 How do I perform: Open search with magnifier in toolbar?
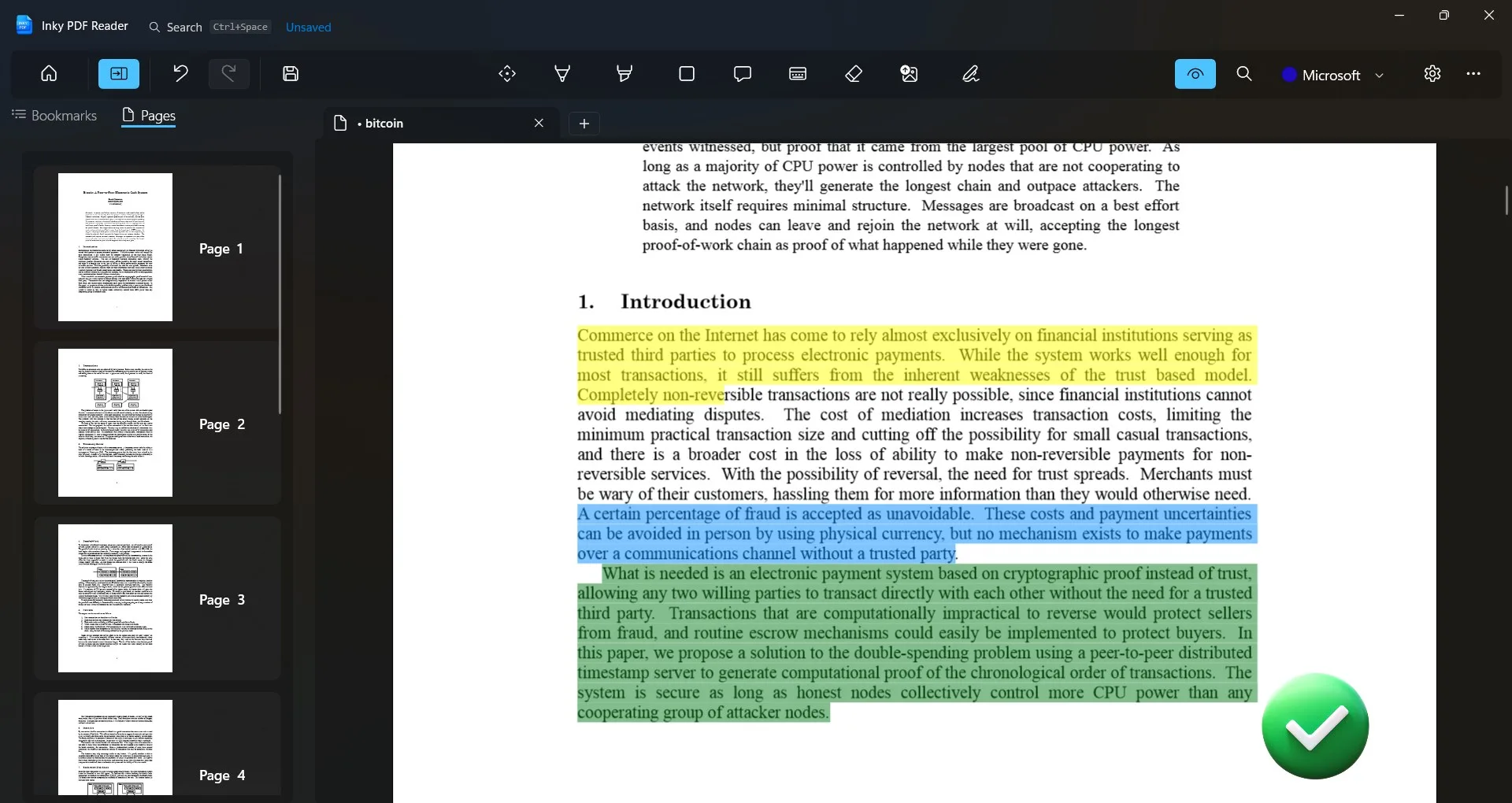tap(1244, 74)
